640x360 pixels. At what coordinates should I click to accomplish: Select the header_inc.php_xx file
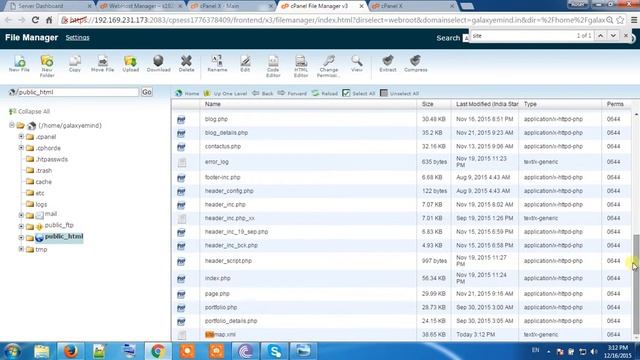230,218
